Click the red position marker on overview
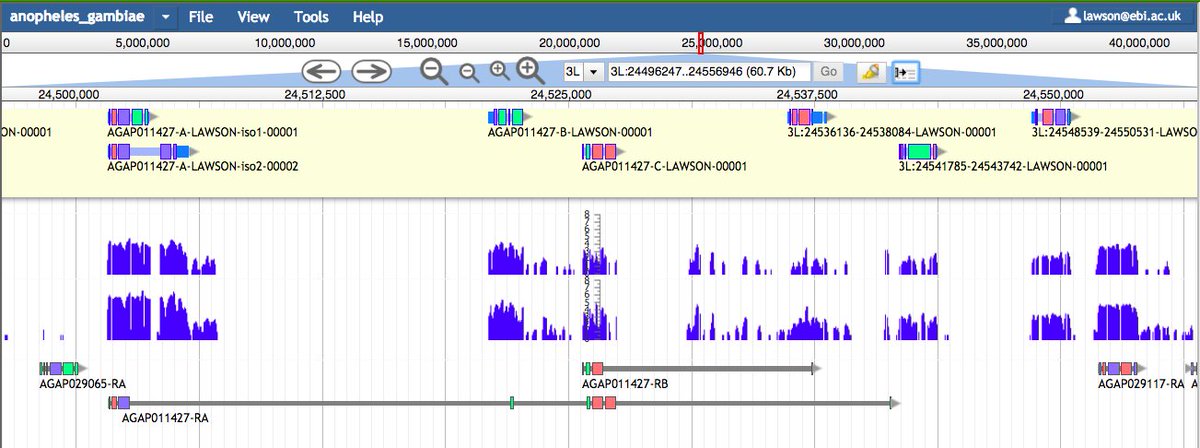The image size is (1200, 448). (x=700, y=42)
